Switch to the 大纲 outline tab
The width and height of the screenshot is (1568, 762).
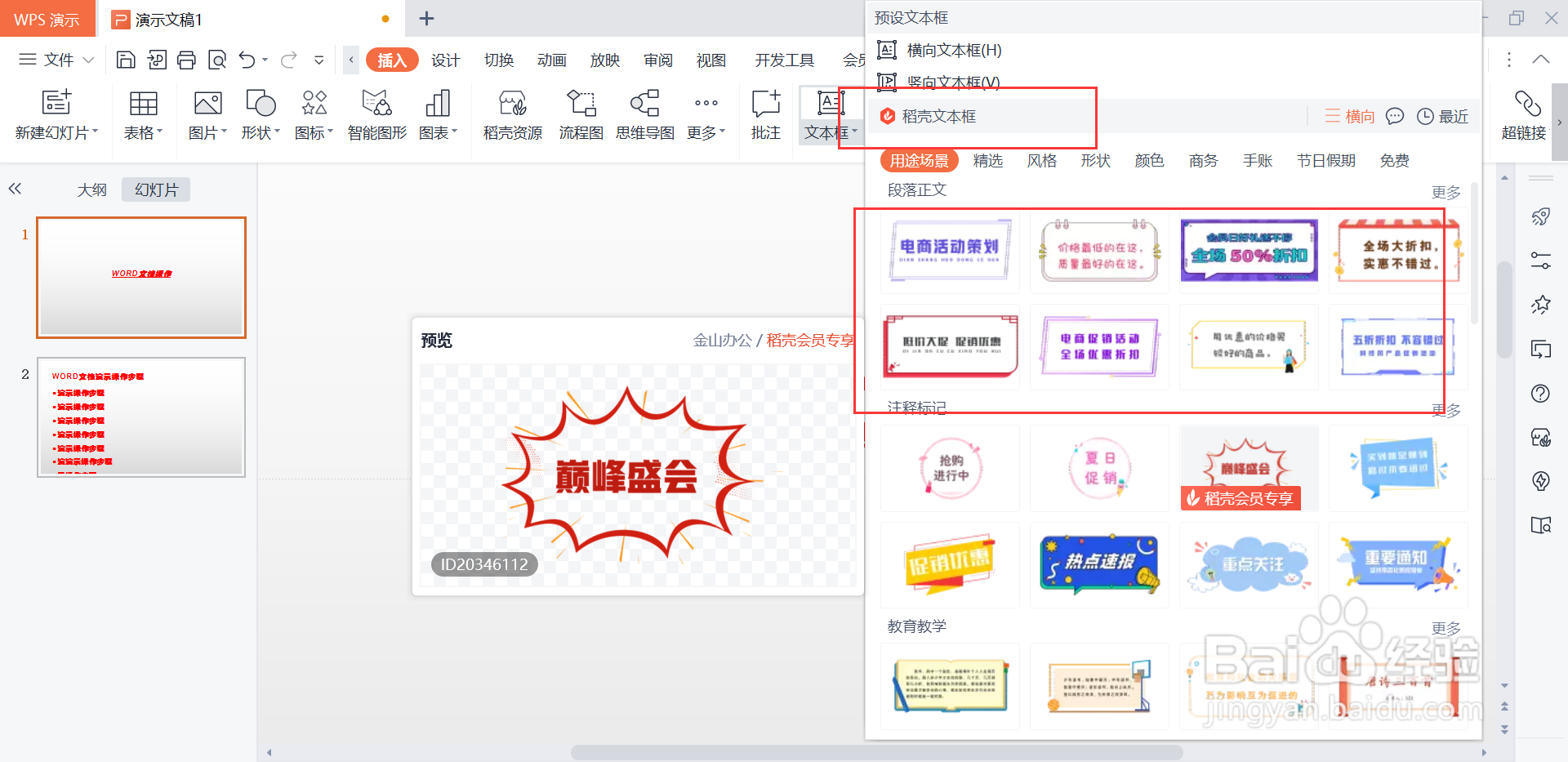click(x=91, y=189)
